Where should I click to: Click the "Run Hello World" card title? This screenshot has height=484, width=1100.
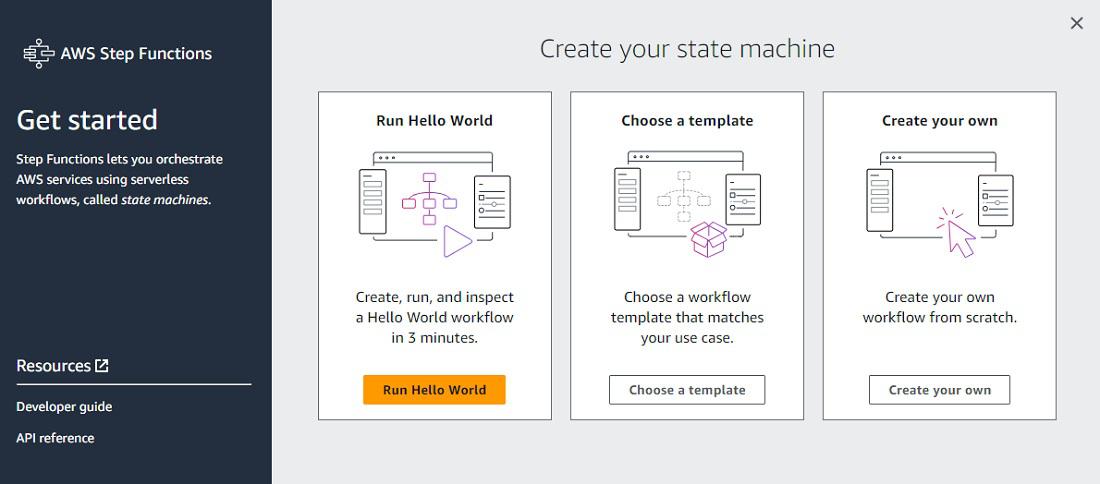coord(434,121)
